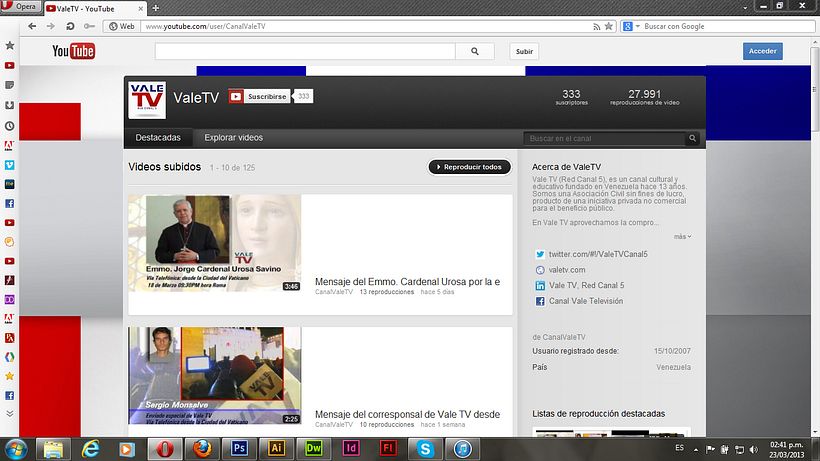Open Windows Explorer from the taskbar

tap(53, 449)
